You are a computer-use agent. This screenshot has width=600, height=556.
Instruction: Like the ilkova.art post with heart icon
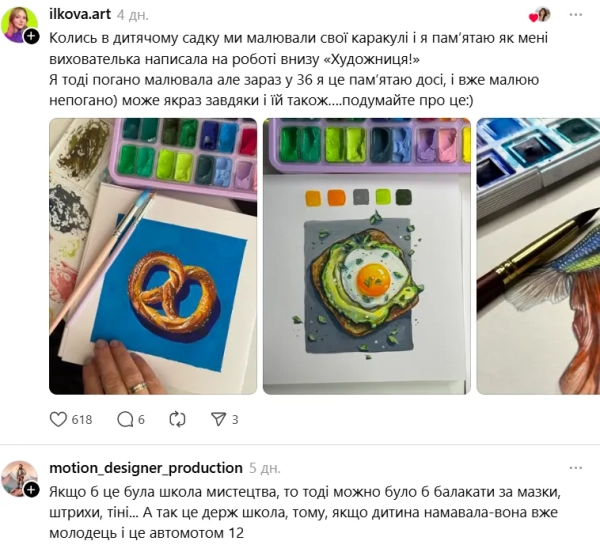(x=58, y=419)
